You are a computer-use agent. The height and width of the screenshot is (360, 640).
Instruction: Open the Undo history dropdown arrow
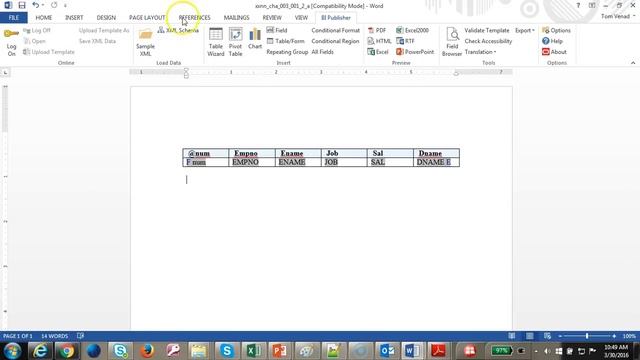click(x=43, y=5)
